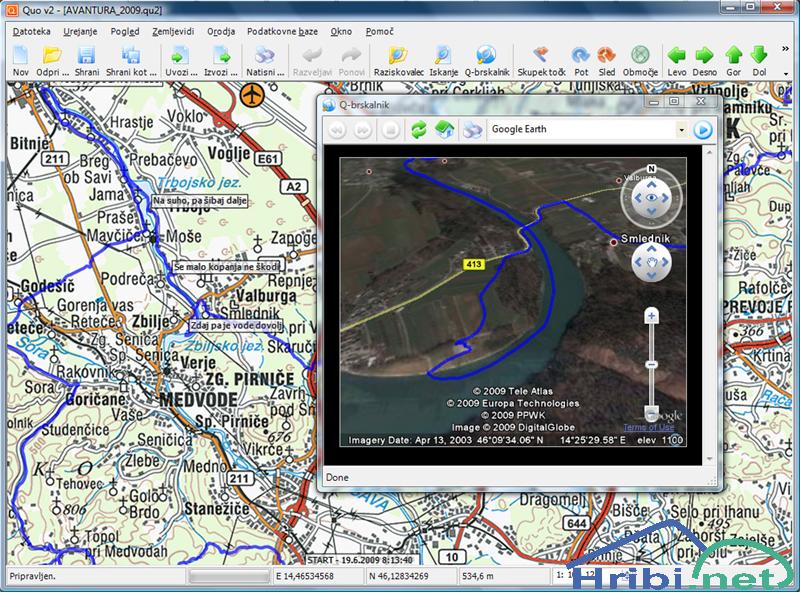Open the Zemljevidi menu

click(173, 31)
